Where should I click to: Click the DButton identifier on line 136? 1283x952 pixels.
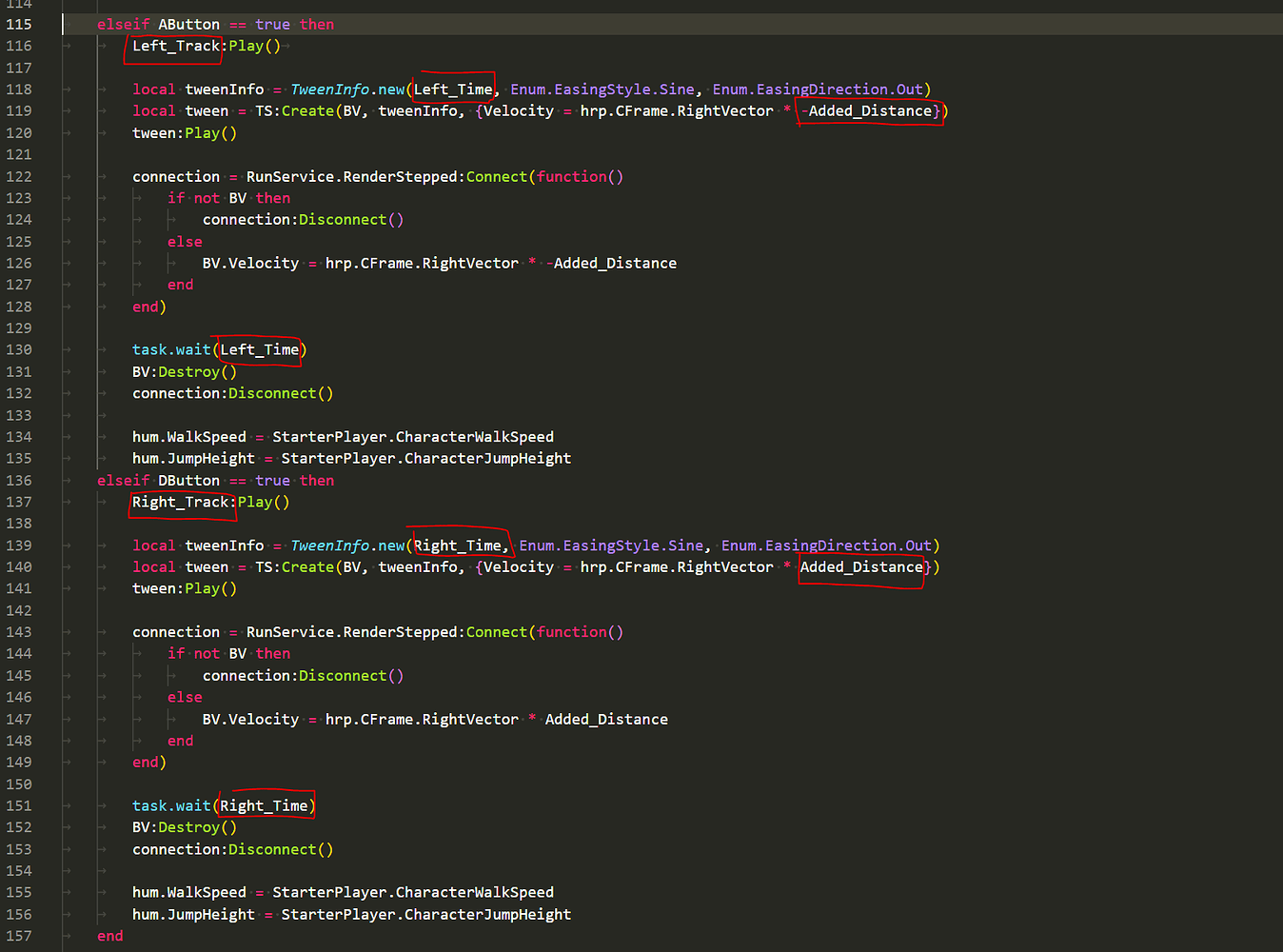click(x=188, y=480)
